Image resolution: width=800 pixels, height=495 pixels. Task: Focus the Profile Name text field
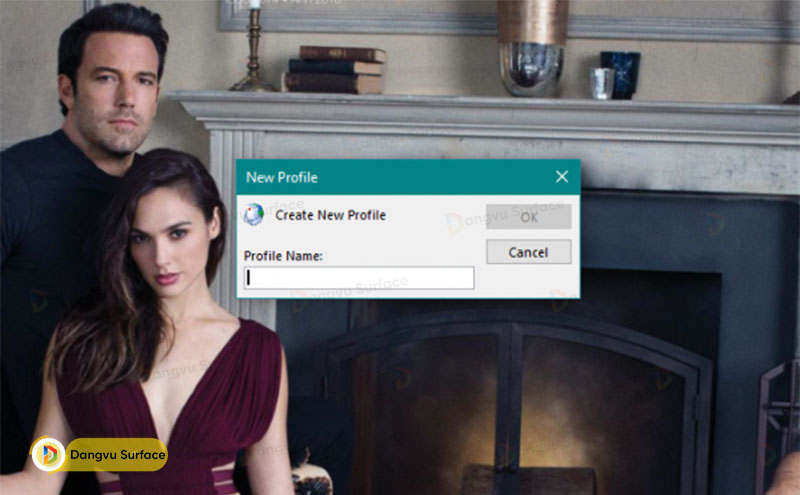click(359, 278)
